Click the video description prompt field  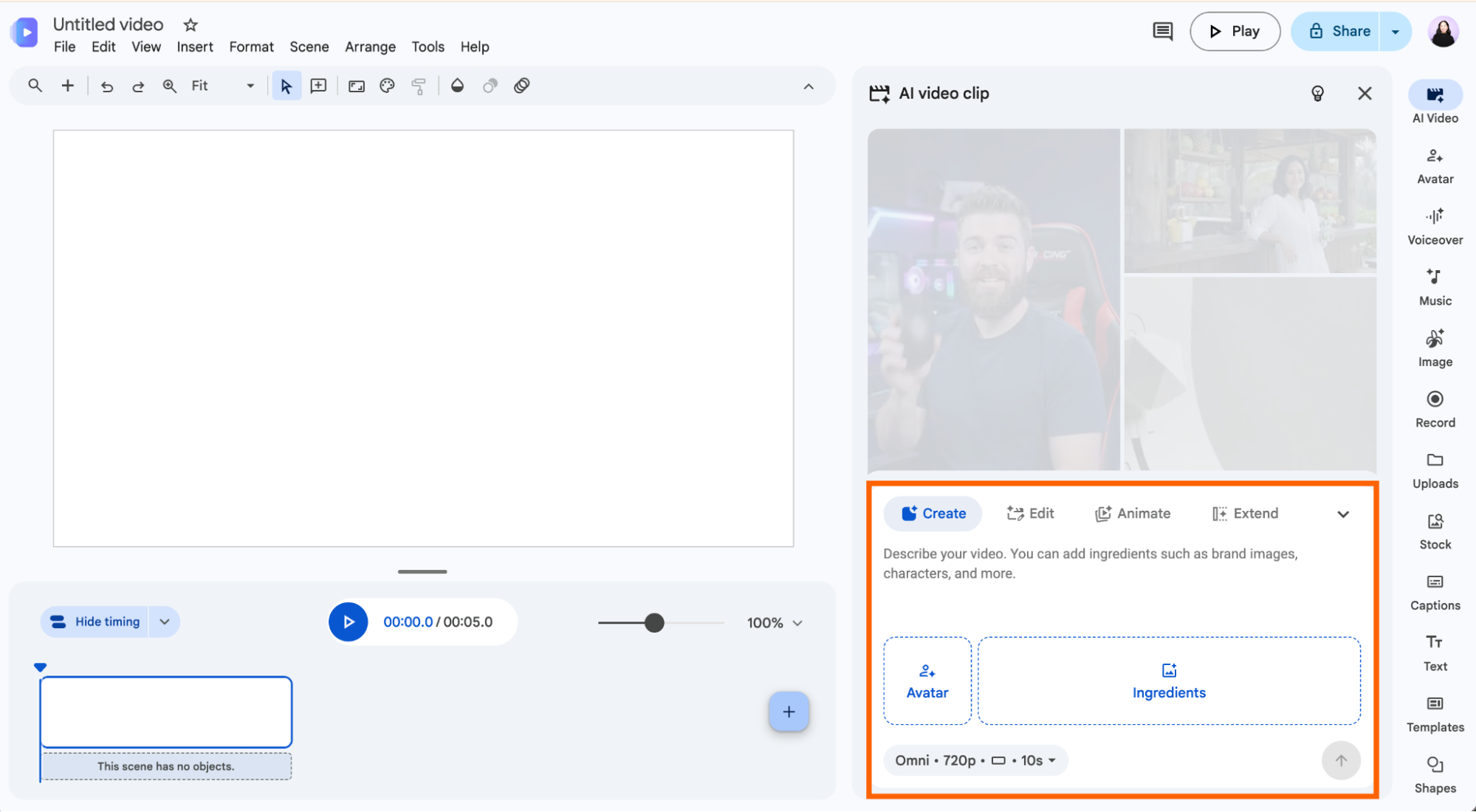[1122, 582]
